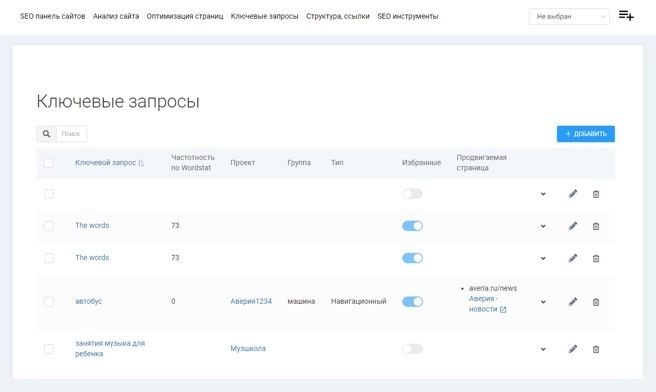Screen dimensions: 656x392
Task: Open the Не выбран dropdown
Action: (569, 16)
